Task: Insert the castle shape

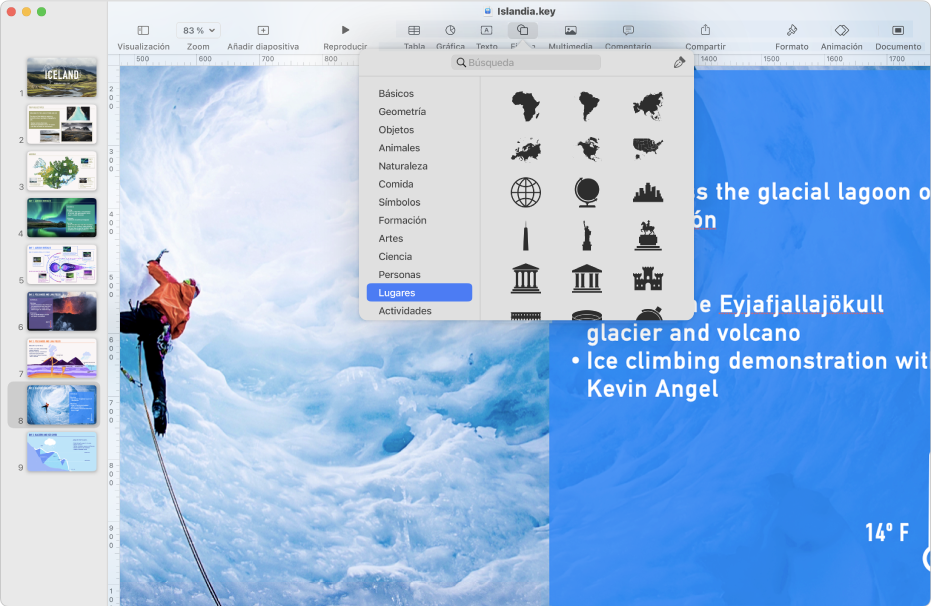Action: click(648, 279)
